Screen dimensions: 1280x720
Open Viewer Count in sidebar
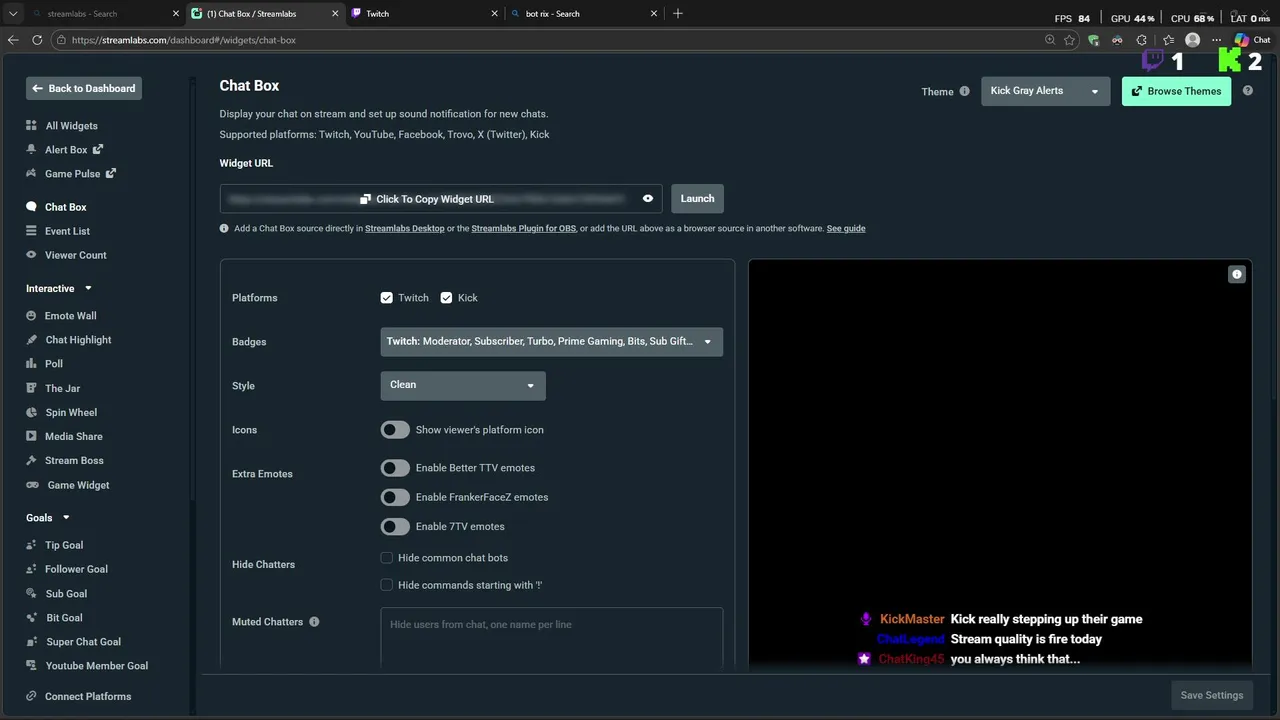pos(75,255)
